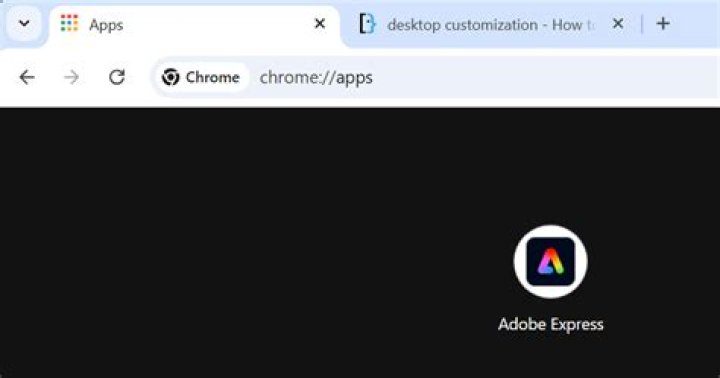Go forward to the next page

(x=71, y=77)
